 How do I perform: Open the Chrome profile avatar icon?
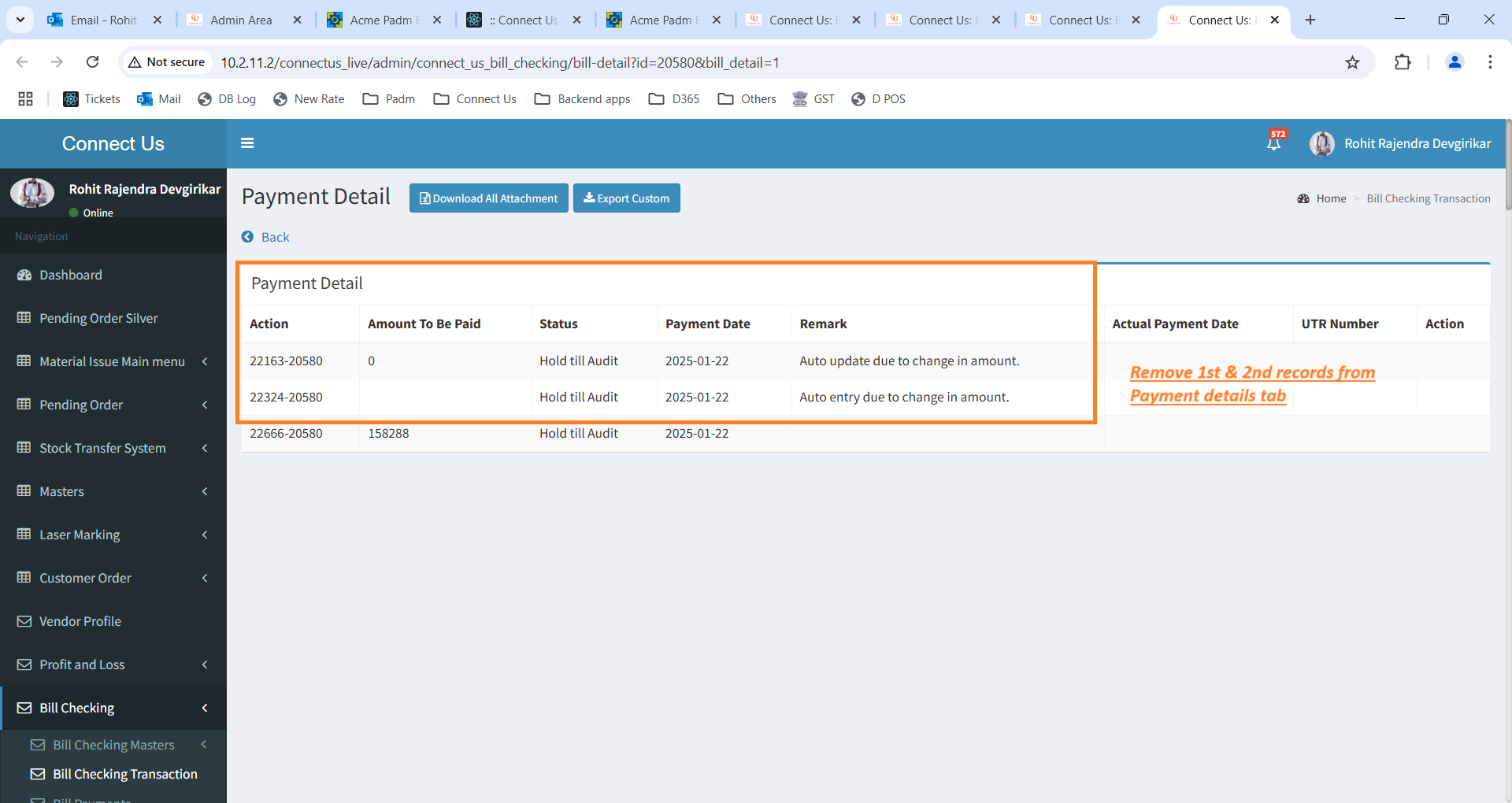[1455, 62]
